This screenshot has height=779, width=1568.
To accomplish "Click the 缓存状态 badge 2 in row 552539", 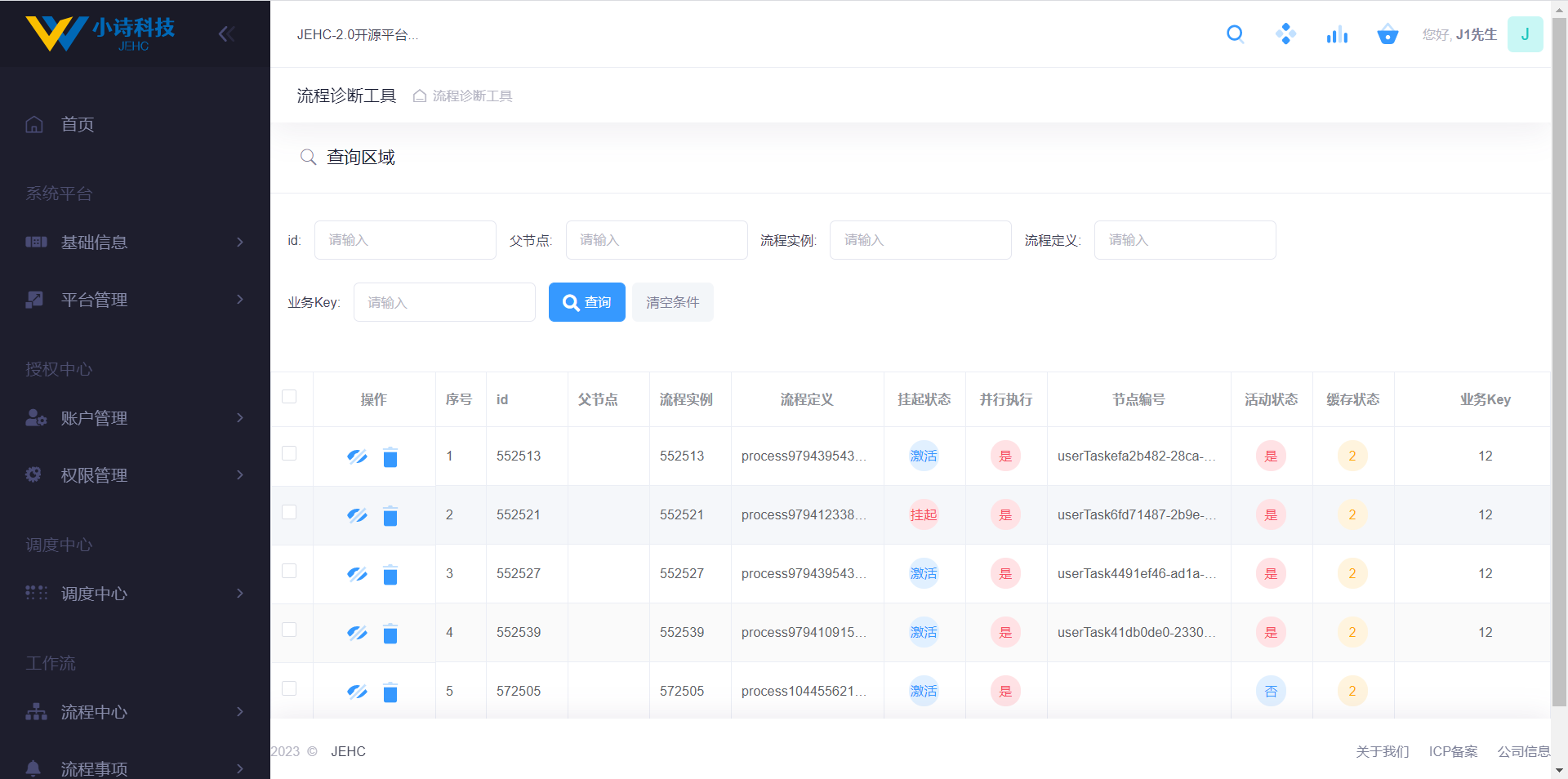I will coord(1352,632).
